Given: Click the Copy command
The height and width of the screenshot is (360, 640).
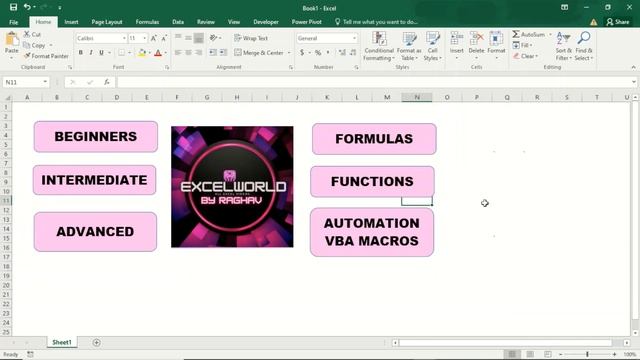Looking at the screenshot, I should [34, 45].
